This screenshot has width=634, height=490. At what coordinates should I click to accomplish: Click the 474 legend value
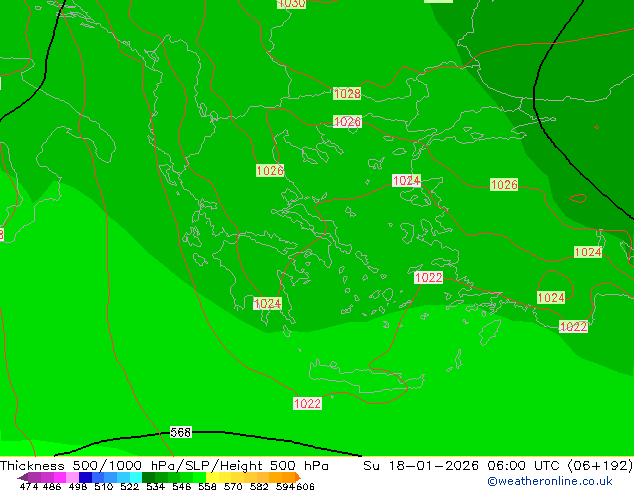coord(29,486)
